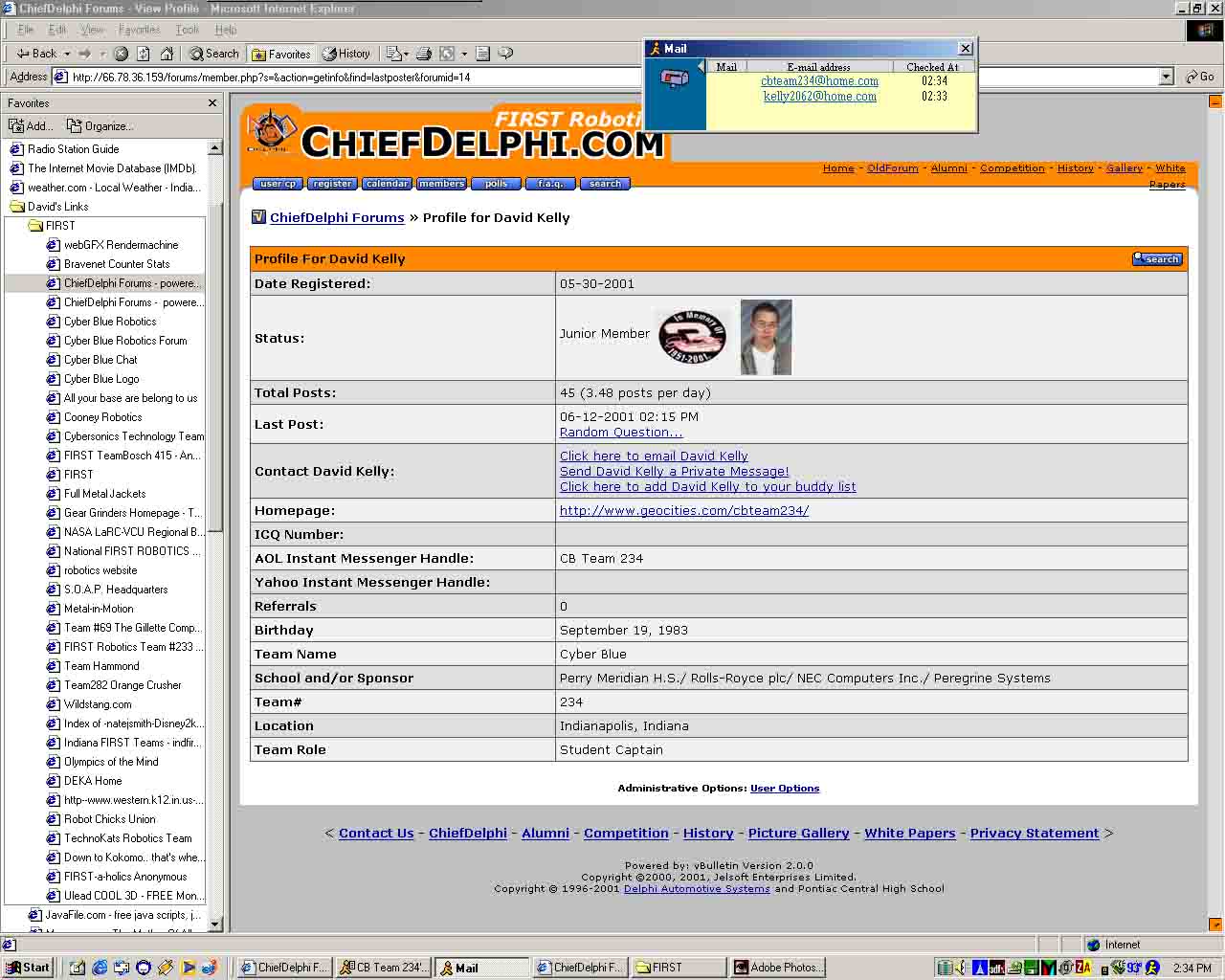
Task: Click the User Options admin link
Action: (x=785, y=789)
